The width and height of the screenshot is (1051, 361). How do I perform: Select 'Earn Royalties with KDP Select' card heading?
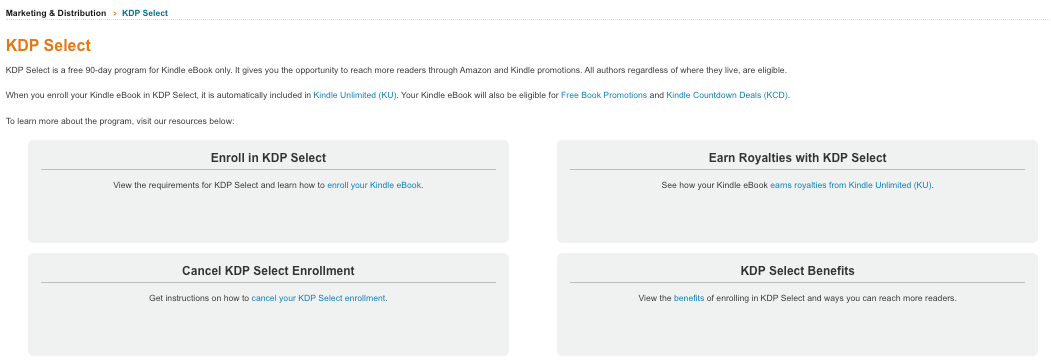tap(798, 158)
